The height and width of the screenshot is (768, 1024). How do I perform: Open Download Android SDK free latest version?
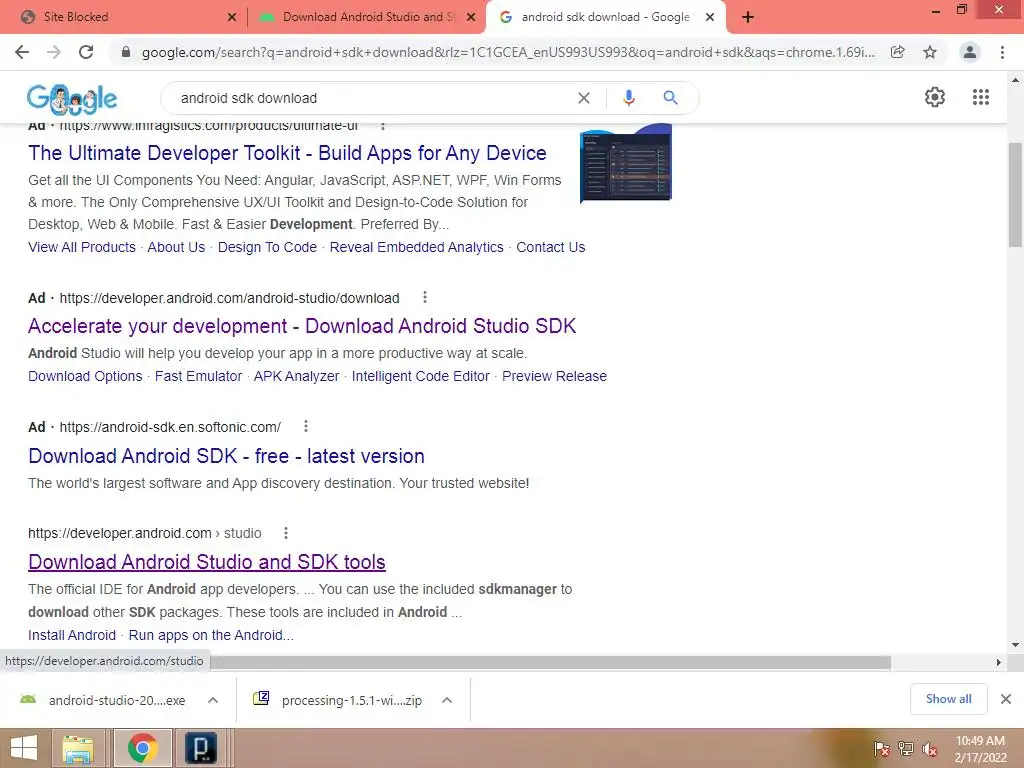pyautogui.click(x=226, y=456)
